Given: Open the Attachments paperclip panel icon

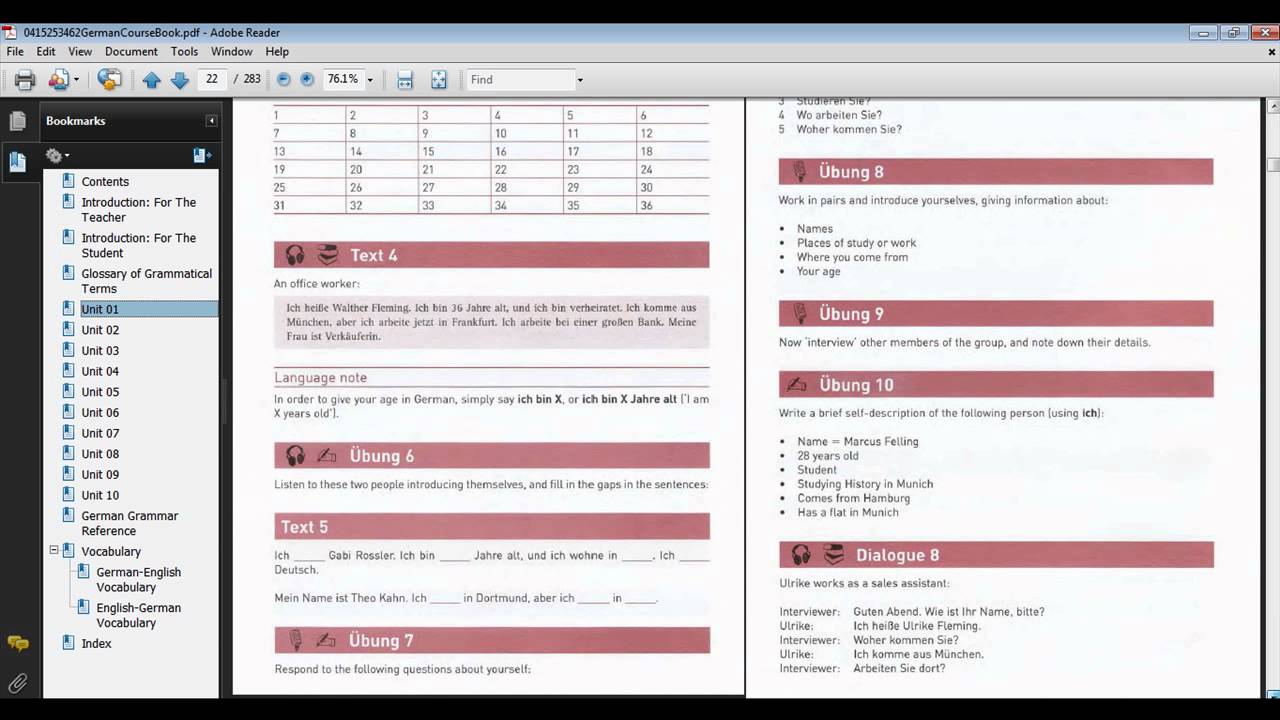Looking at the screenshot, I should 18,684.
